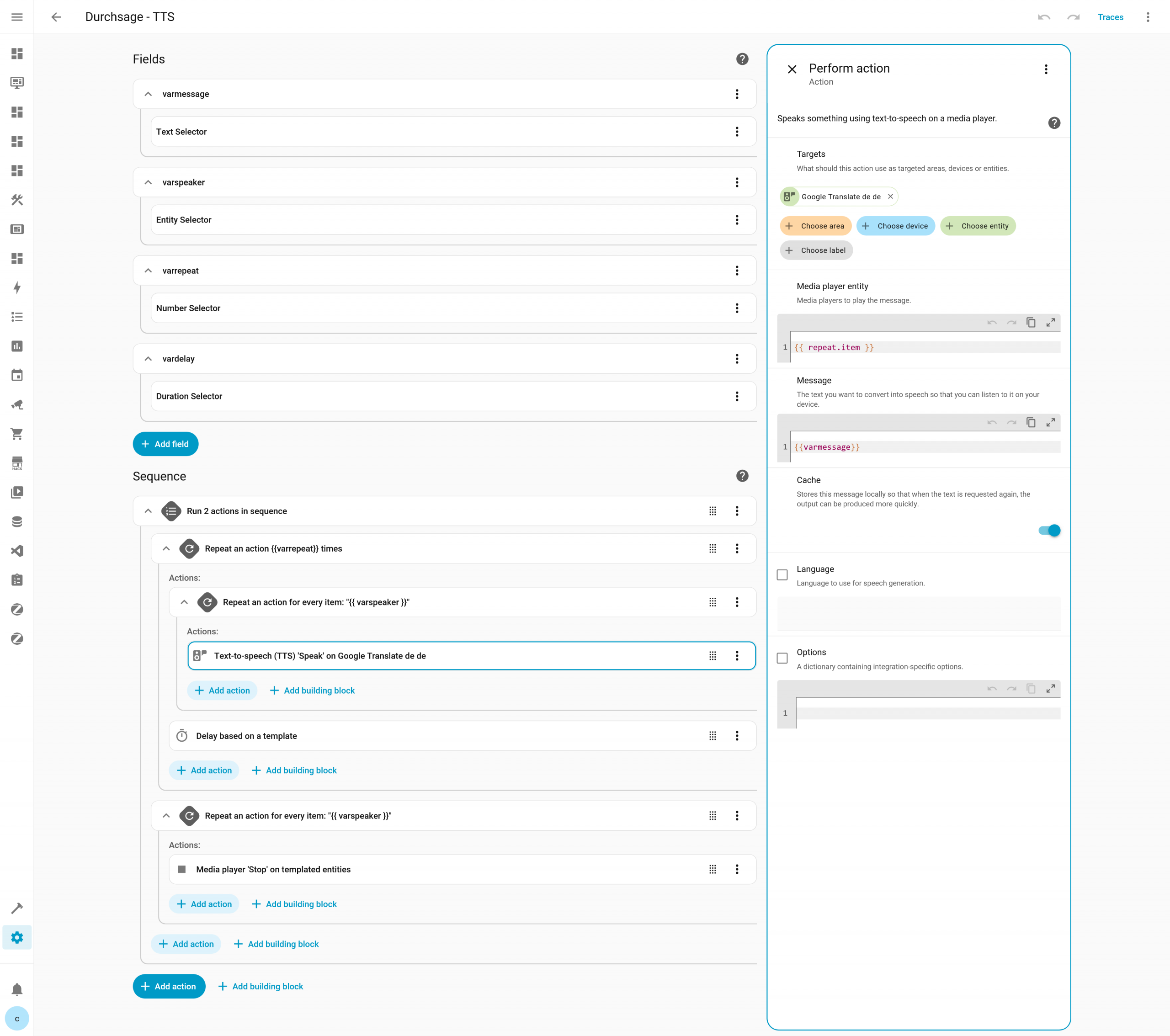The image size is (1170, 1036).
Task: Copy the Media player entity template code
Action: pos(1030,323)
